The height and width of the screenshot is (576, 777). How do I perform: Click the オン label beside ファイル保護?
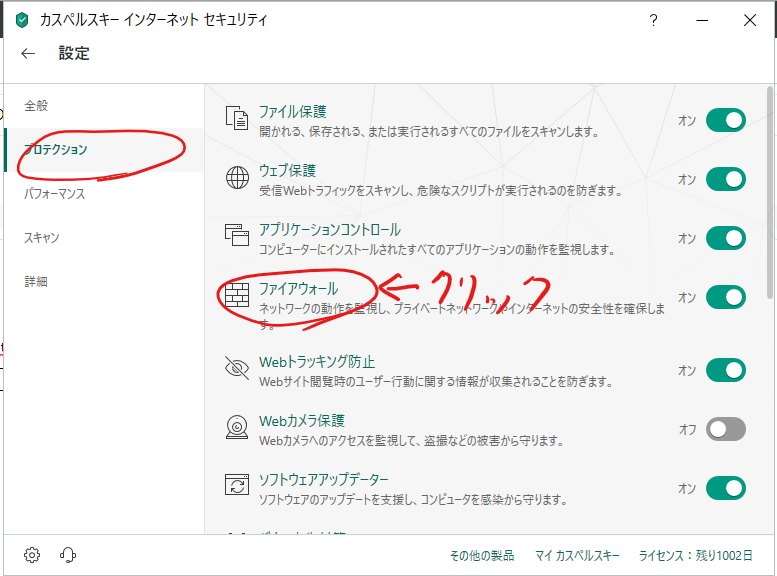pyautogui.click(x=687, y=120)
